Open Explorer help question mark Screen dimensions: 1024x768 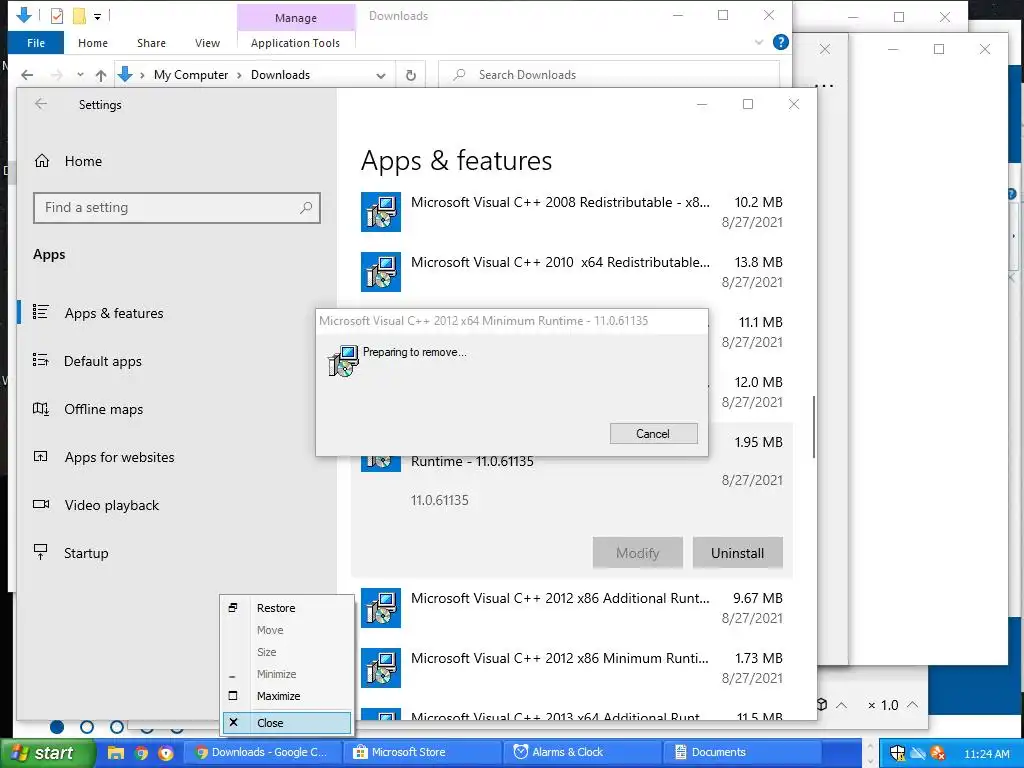[780, 42]
